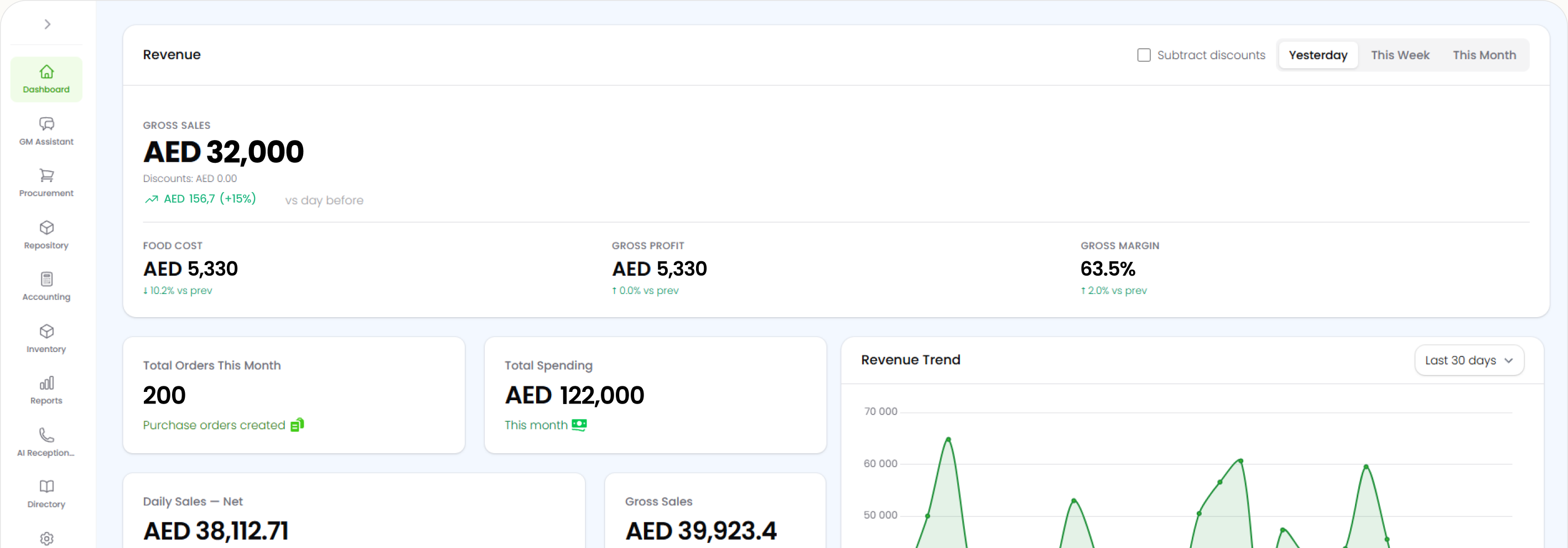1568x548 pixels.
Task: Click the 63.5% gross margin value
Action: (1108, 269)
